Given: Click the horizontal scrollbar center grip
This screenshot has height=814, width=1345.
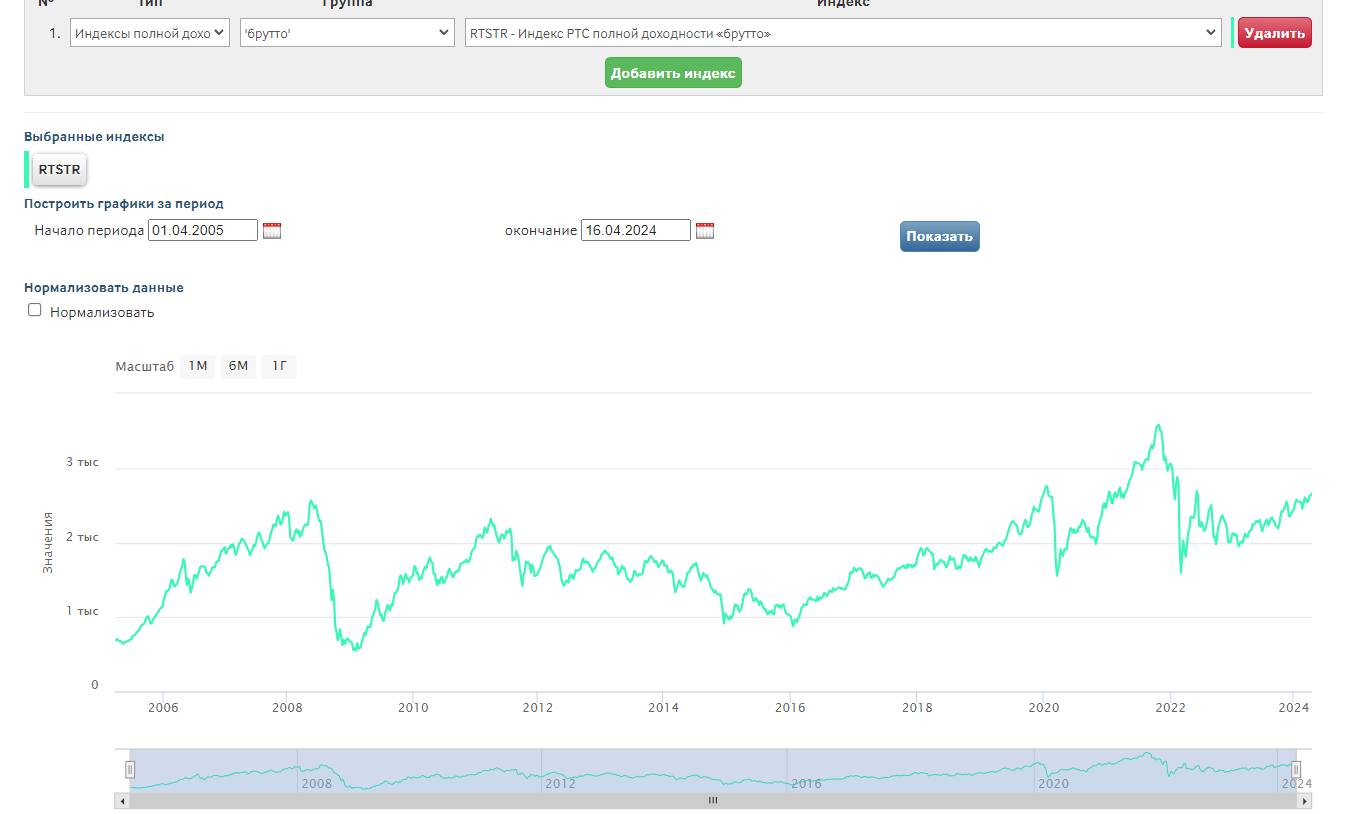Looking at the screenshot, I should (x=713, y=801).
